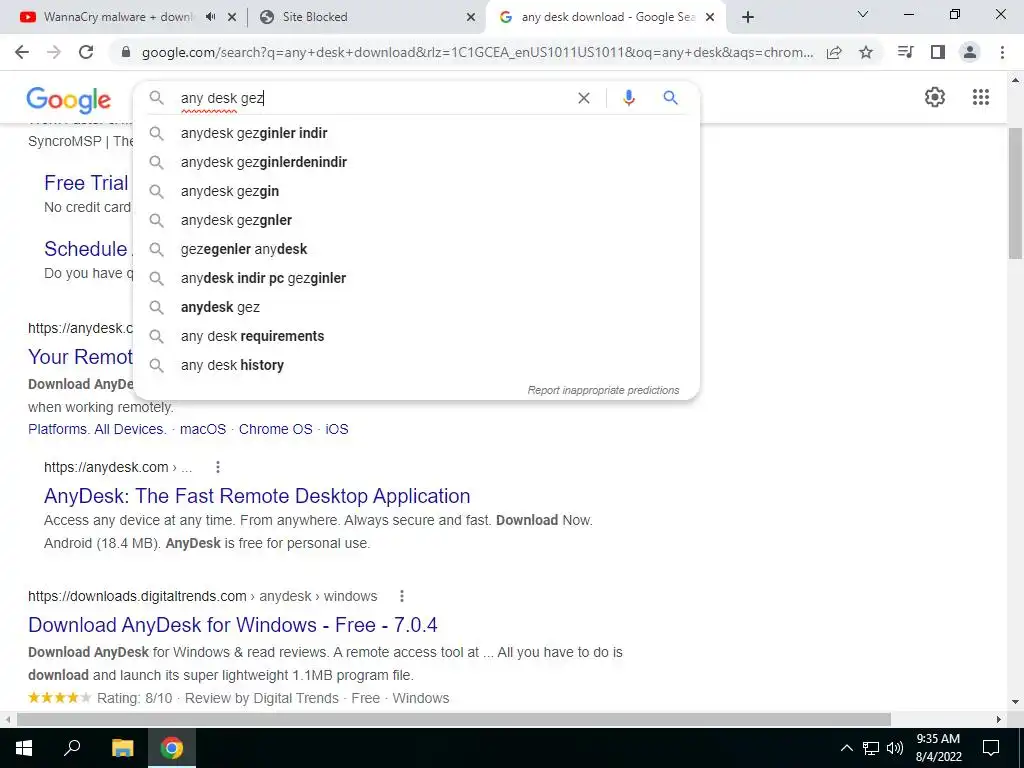Click the blue magnifier search button

[671, 98]
